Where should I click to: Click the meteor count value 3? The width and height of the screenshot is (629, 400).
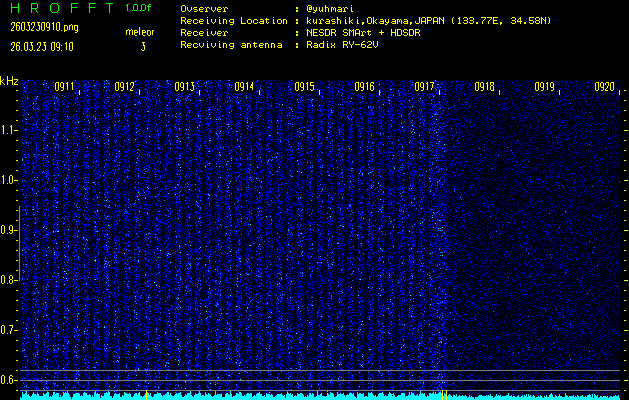142,46
